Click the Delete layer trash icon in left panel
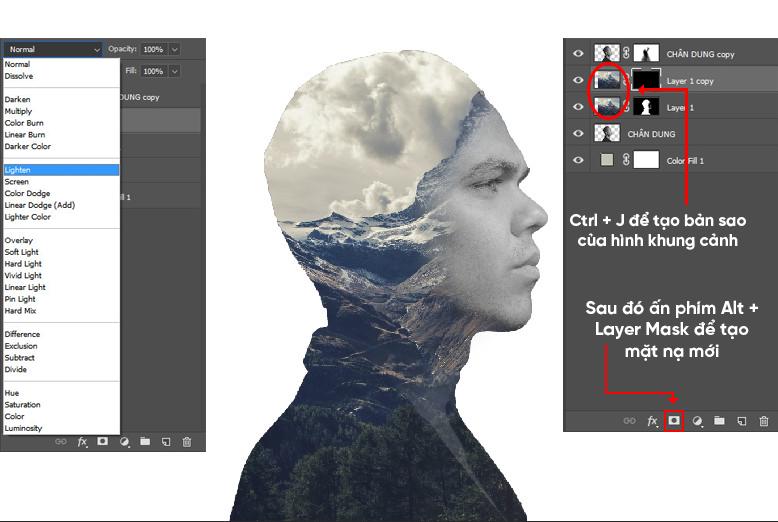This screenshot has height=522, width=778. [187, 442]
